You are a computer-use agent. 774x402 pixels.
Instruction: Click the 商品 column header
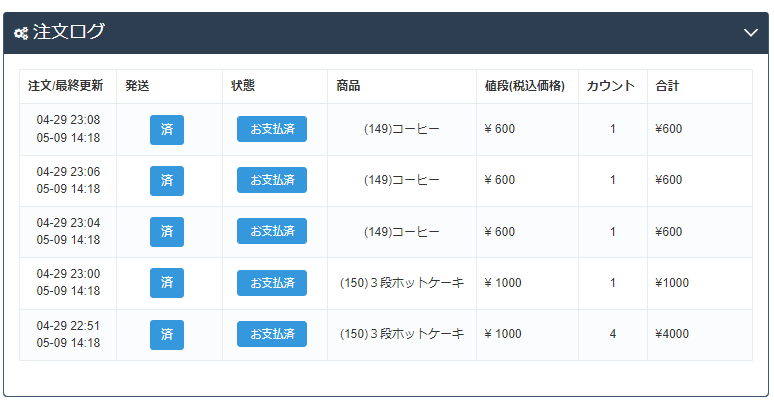(x=349, y=87)
